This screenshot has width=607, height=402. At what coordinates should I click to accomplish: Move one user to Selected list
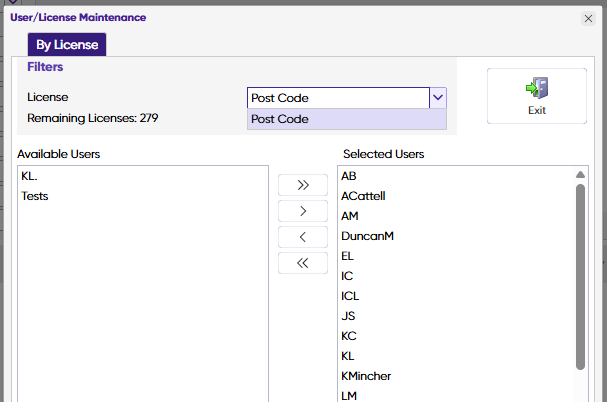[x=304, y=211]
